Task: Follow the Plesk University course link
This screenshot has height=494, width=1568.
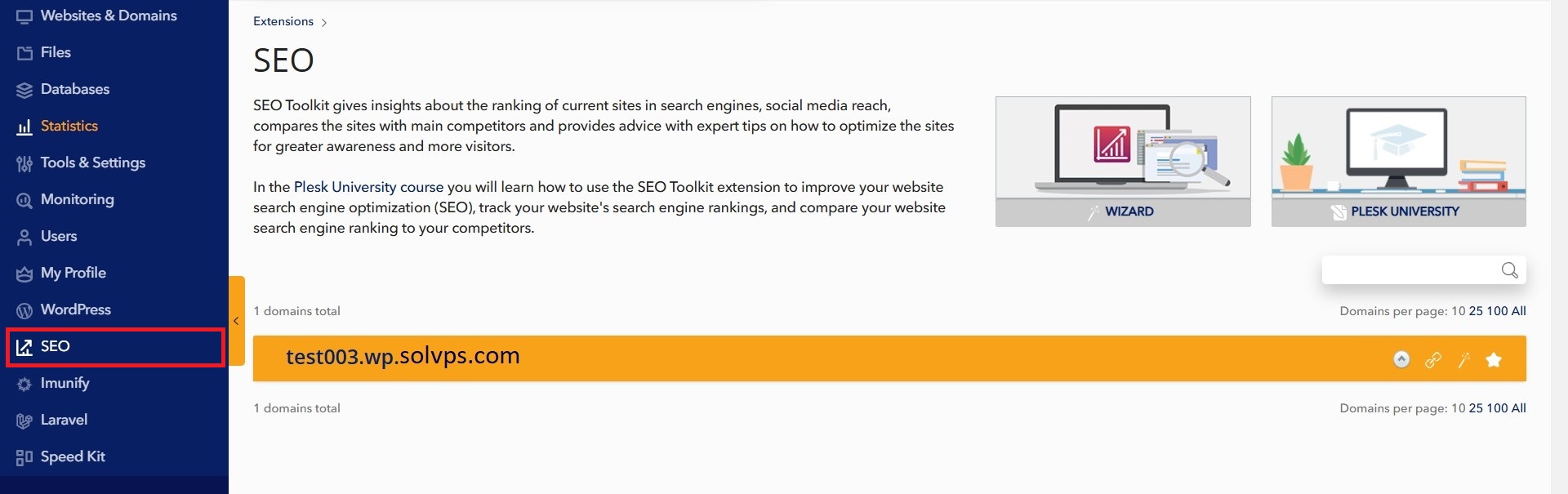Action: point(368,187)
